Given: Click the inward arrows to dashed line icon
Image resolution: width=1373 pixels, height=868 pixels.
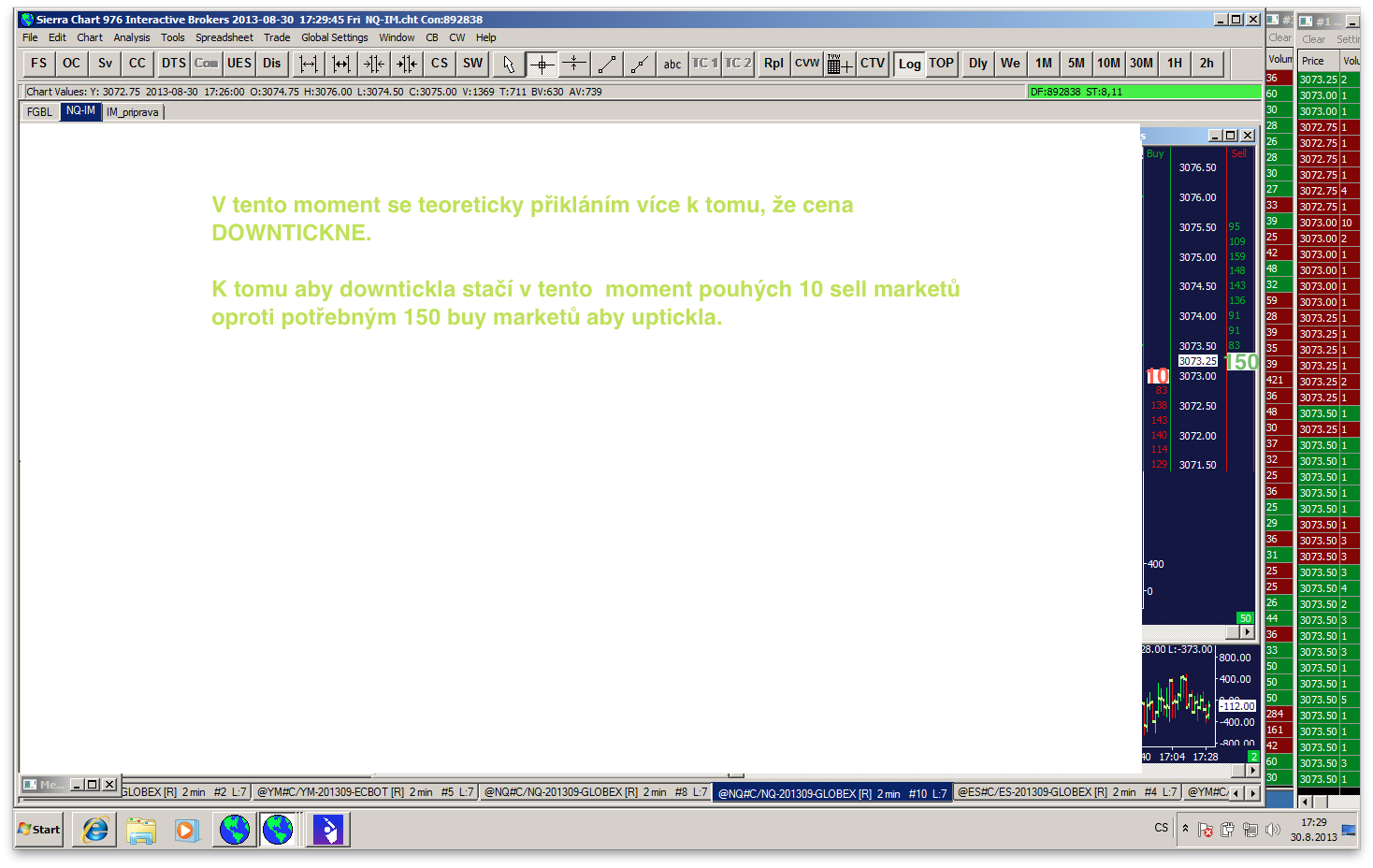Looking at the screenshot, I should point(374,64).
